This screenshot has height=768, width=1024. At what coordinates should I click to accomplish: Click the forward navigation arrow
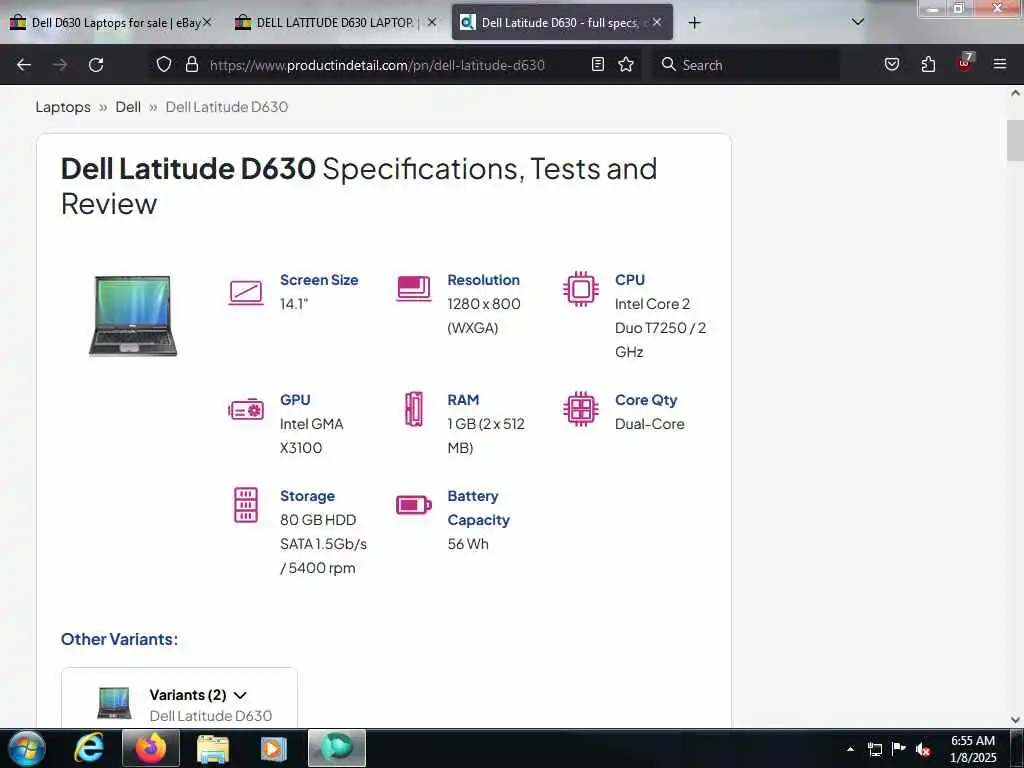point(60,65)
